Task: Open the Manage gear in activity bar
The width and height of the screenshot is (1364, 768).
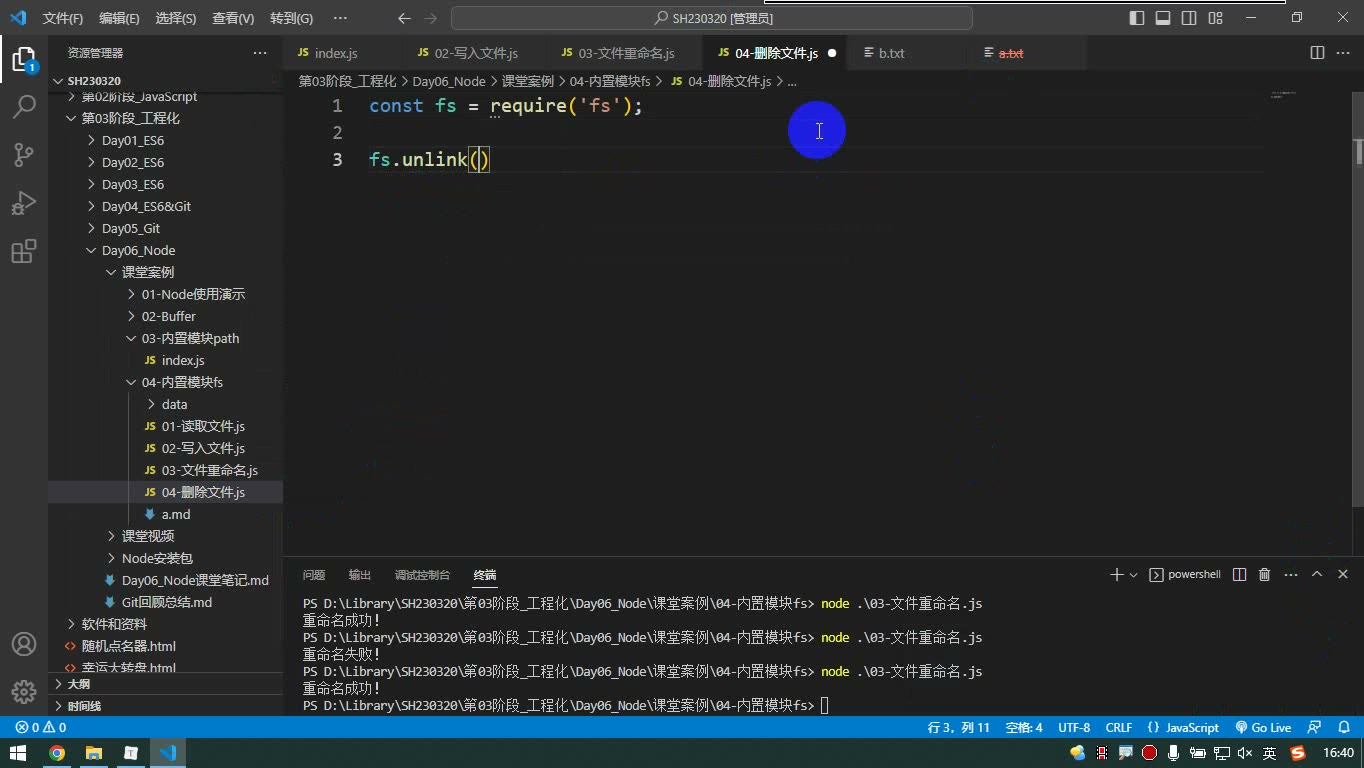Action: coord(23,692)
